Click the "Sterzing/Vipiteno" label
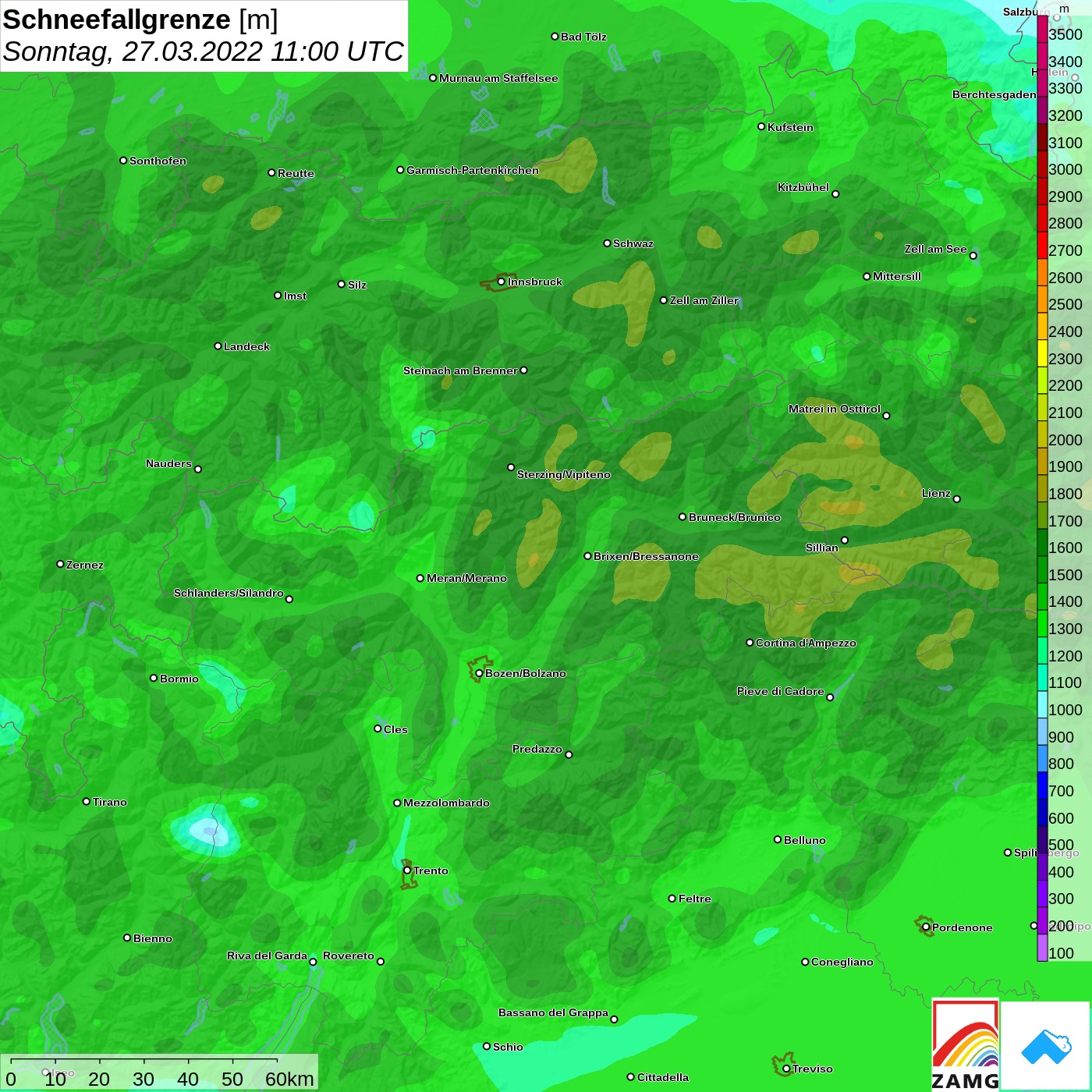 click(564, 474)
